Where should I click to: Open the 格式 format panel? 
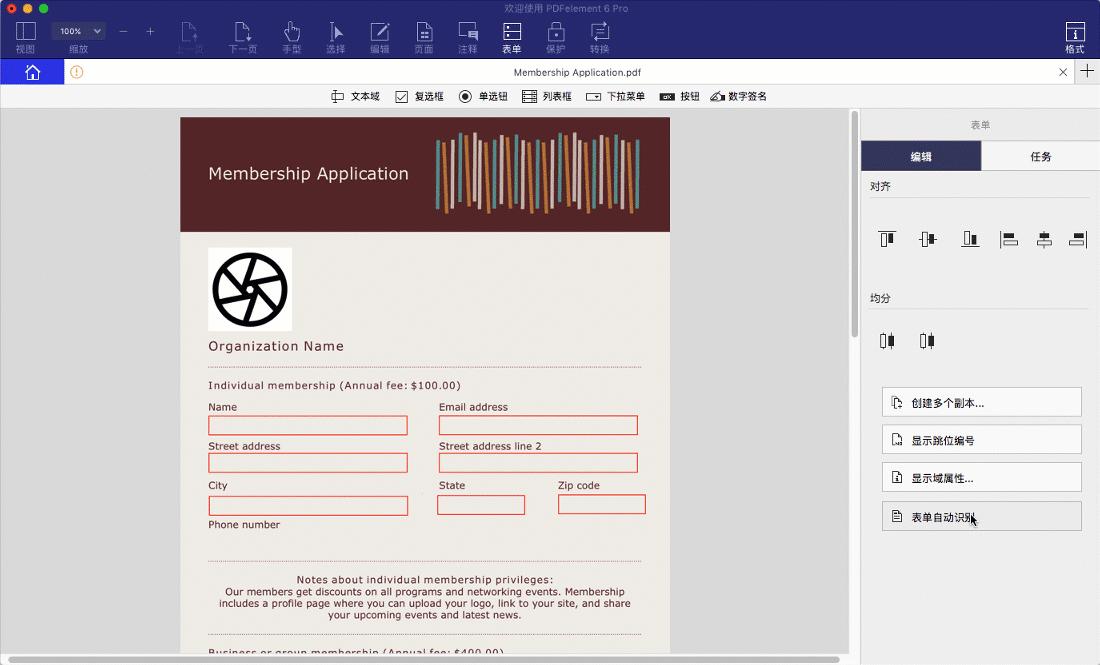pos(1075,36)
